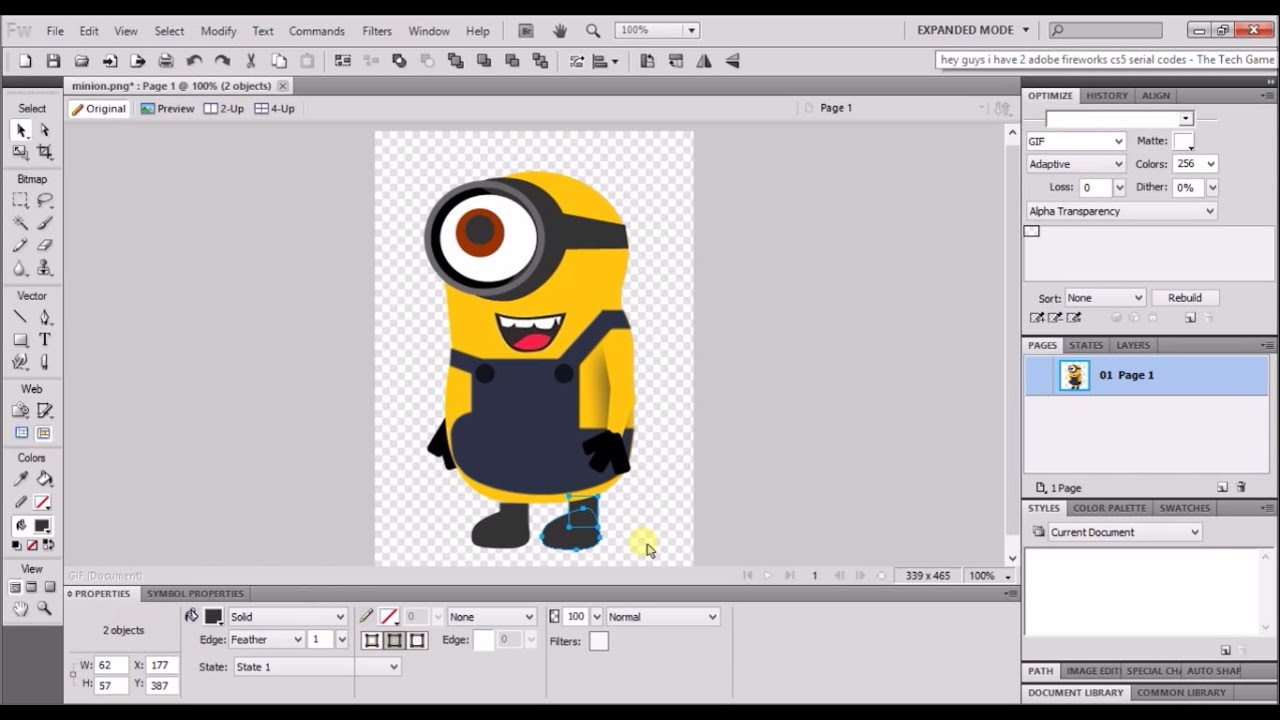Open the Edge Feather dropdown
Screen dimensions: 1280x720
click(x=266, y=640)
